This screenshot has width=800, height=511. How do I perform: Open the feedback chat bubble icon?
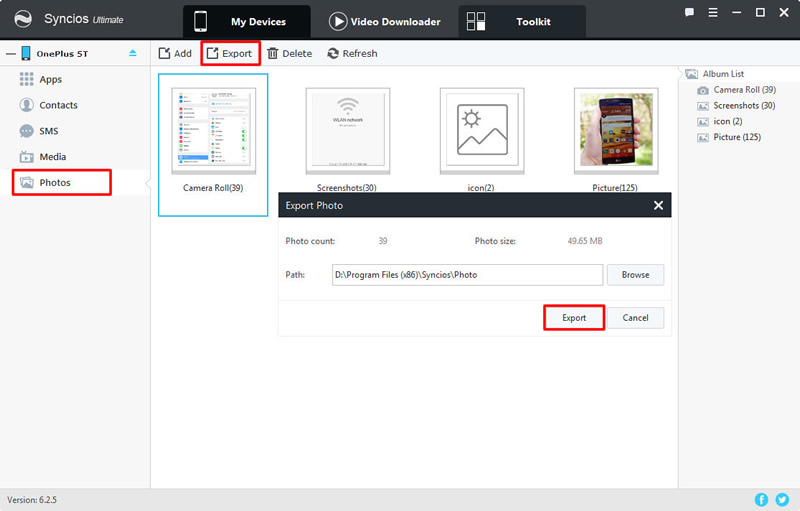[x=689, y=13]
